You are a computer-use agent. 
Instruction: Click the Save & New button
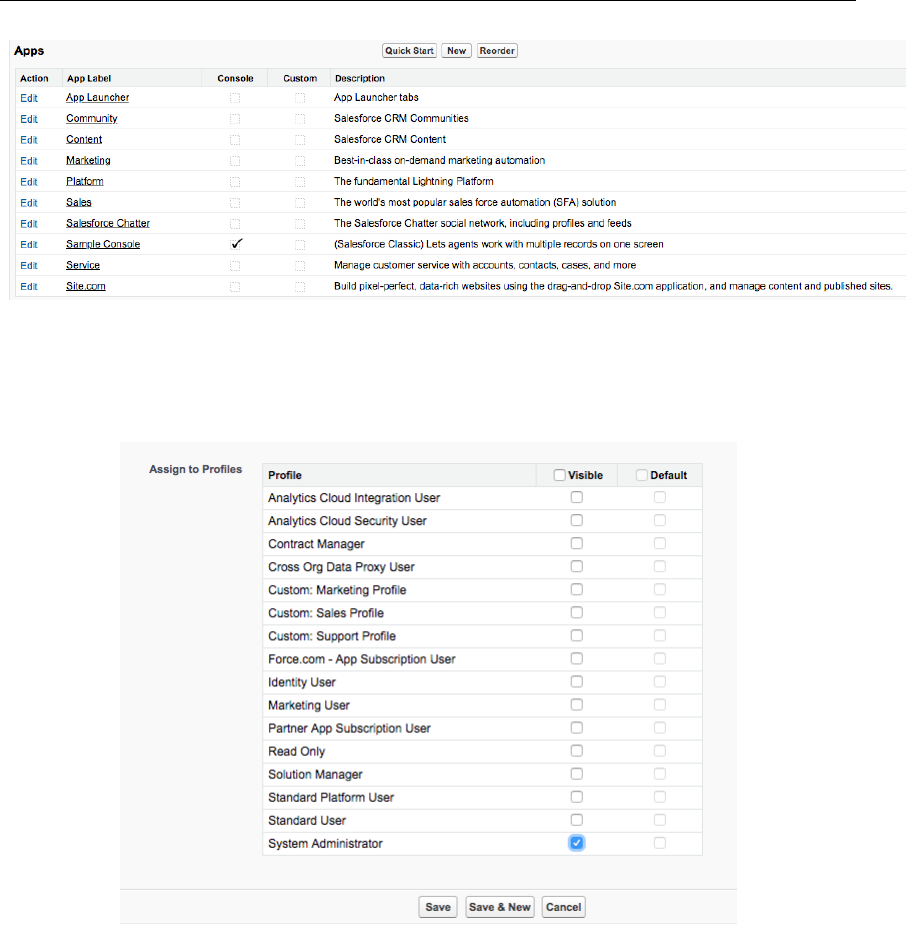[500, 907]
